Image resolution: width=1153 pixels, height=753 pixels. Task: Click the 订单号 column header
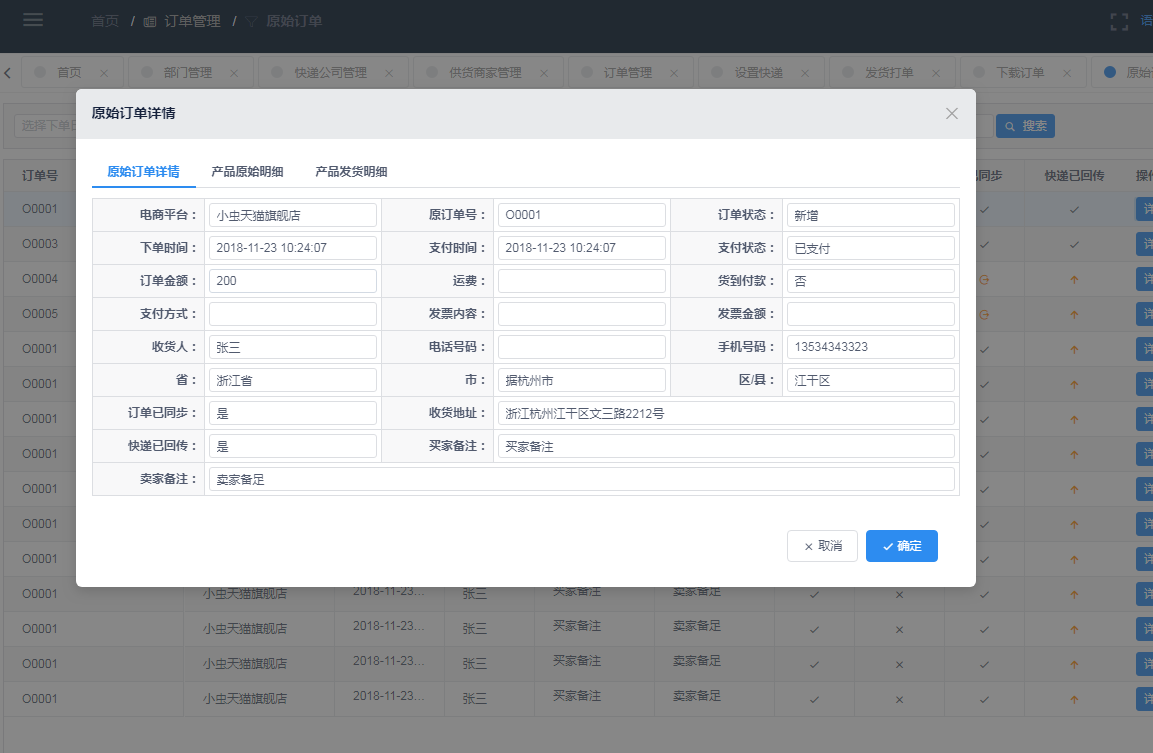pyautogui.click(x=40, y=176)
